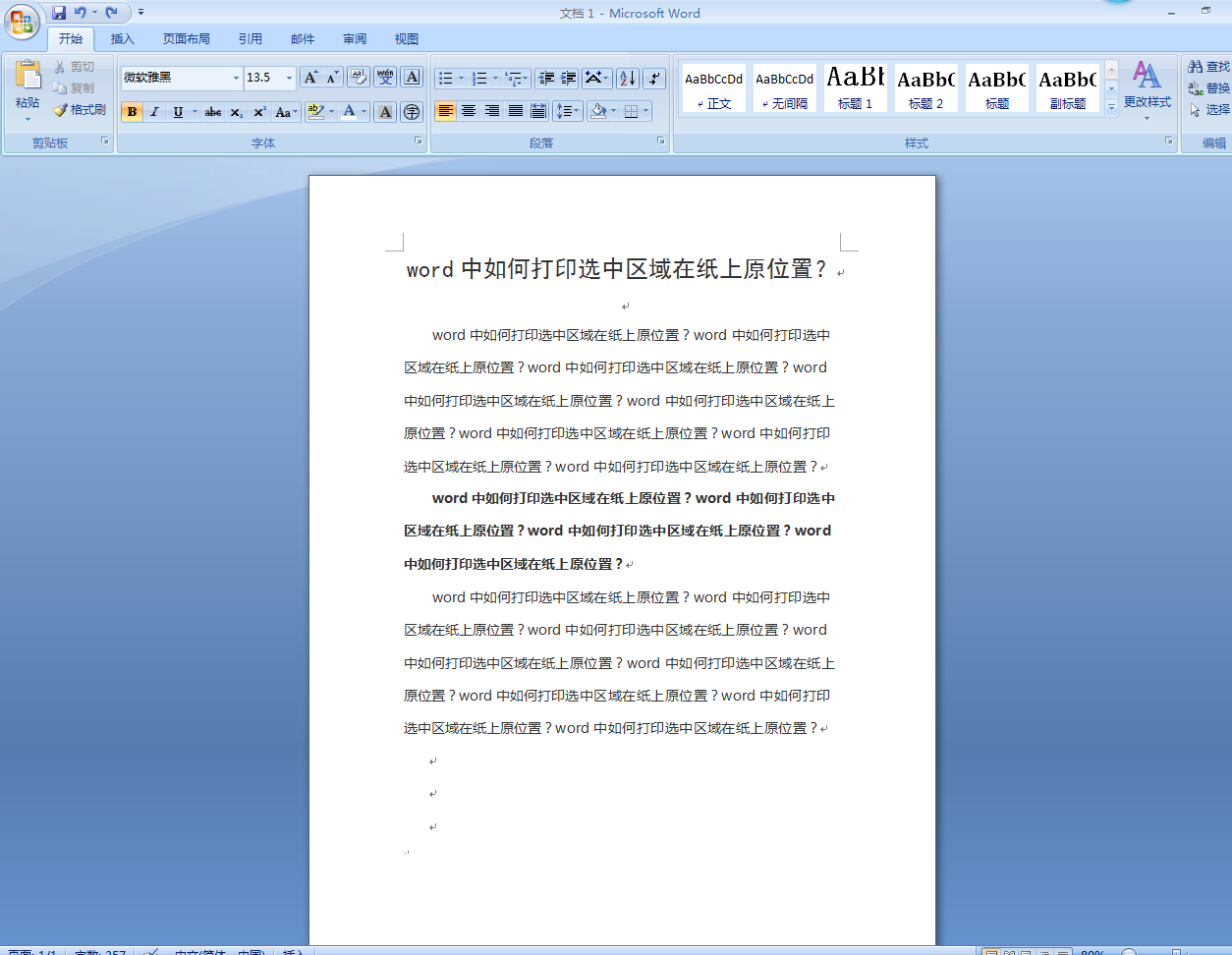Apply character border icon
Screen dimensions: 1232x955
point(412,78)
